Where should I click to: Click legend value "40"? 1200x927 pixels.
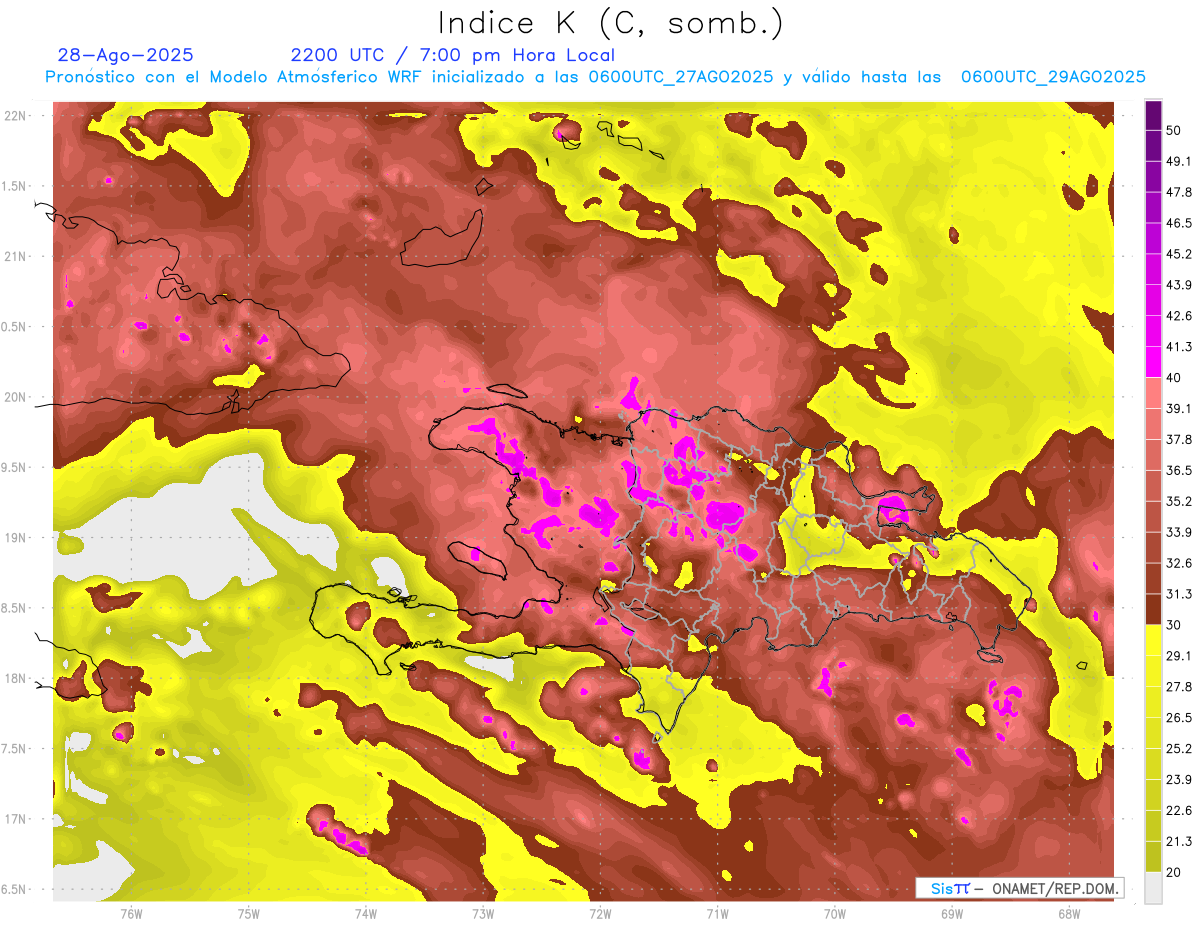pyautogui.click(x=1174, y=377)
